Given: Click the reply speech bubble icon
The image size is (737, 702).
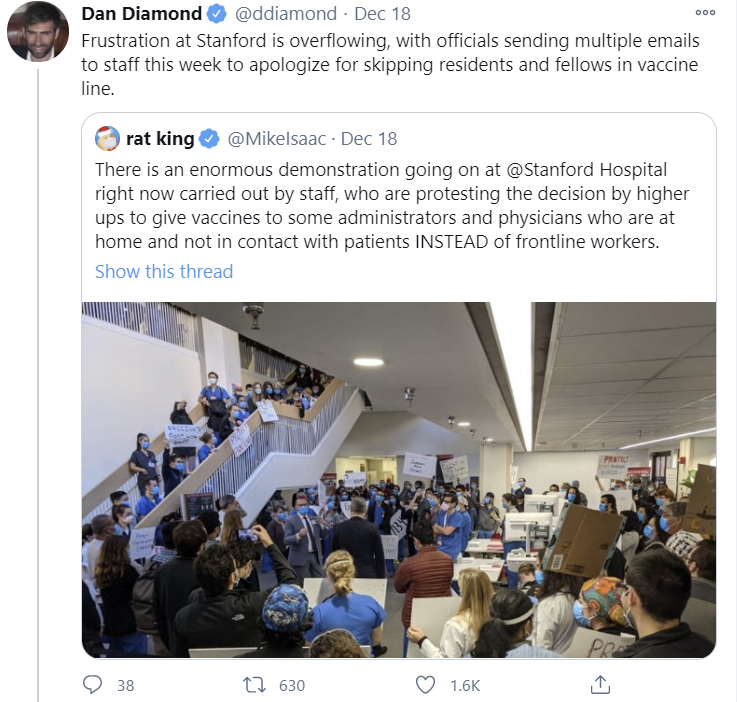Looking at the screenshot, I should coord(92,685).
